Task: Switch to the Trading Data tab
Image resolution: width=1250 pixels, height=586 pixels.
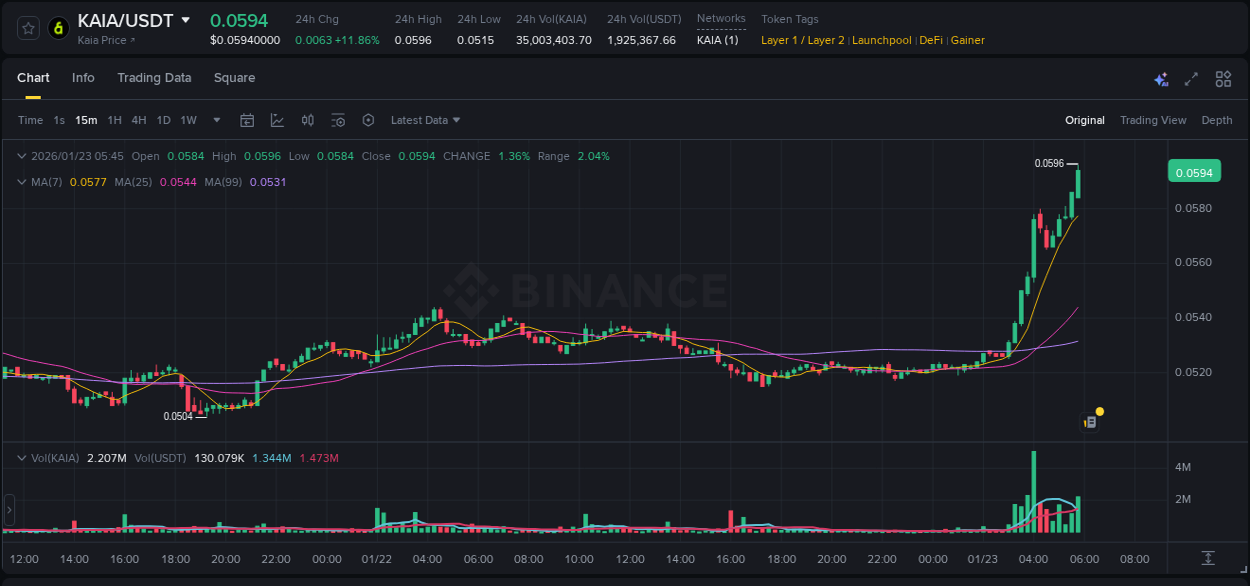Action: (154, 77)
